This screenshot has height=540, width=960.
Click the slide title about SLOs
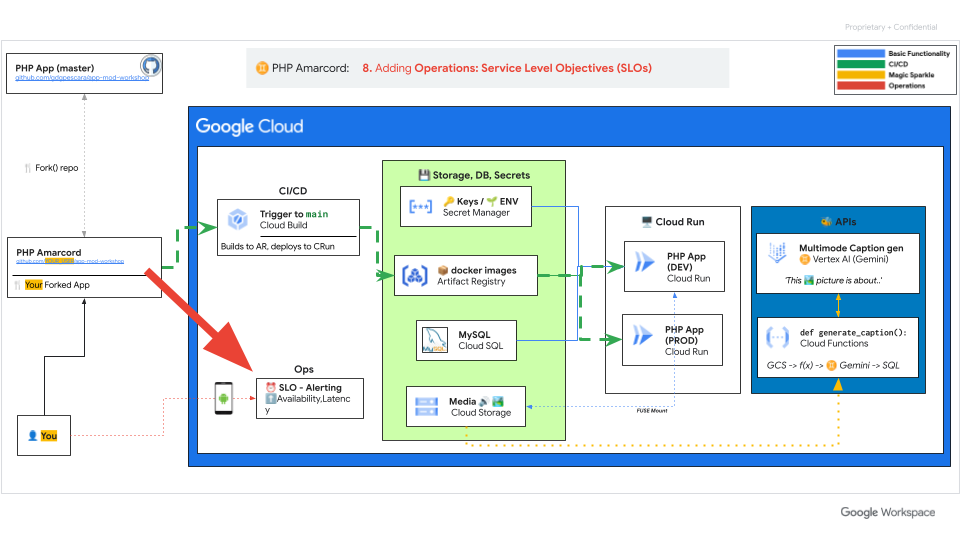506,68
